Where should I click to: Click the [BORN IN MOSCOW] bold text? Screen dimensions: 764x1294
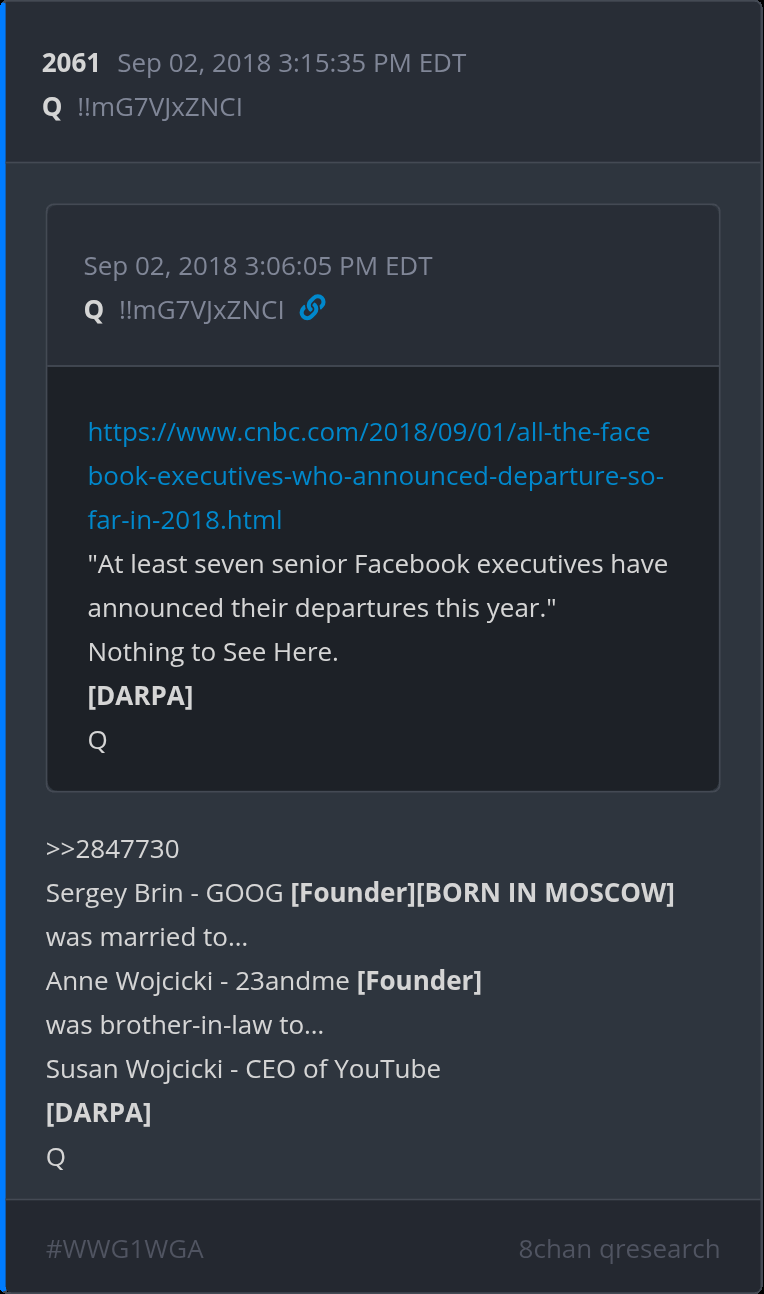point(545,893)
